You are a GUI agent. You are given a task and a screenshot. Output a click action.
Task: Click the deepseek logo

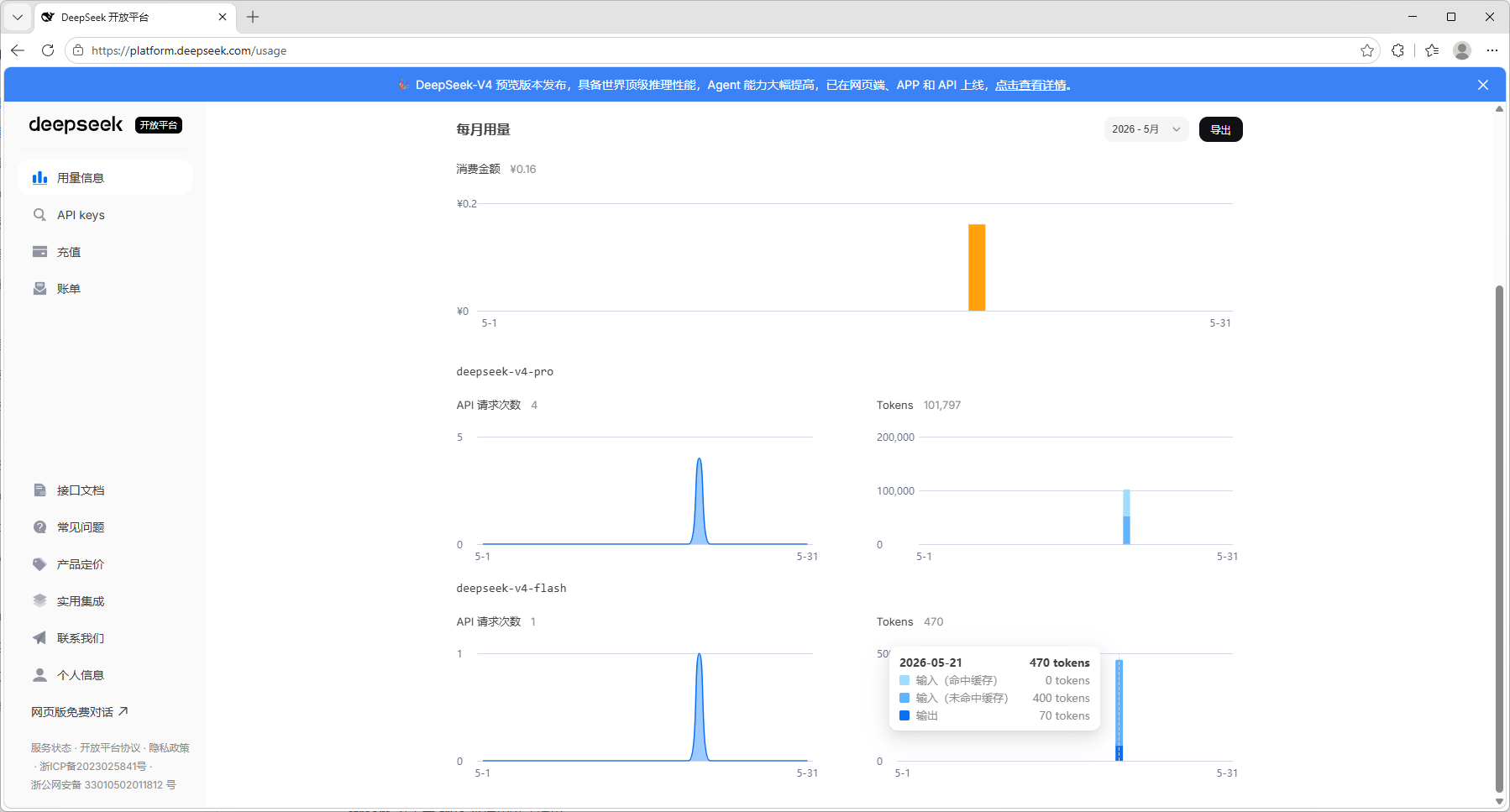(x=76, y=125)
